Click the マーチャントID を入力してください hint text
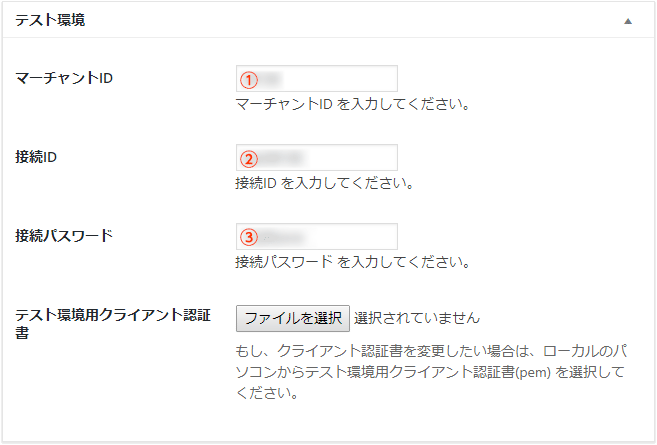The width and height of the screenshot is (657, 445). click(x=352, y=103)
